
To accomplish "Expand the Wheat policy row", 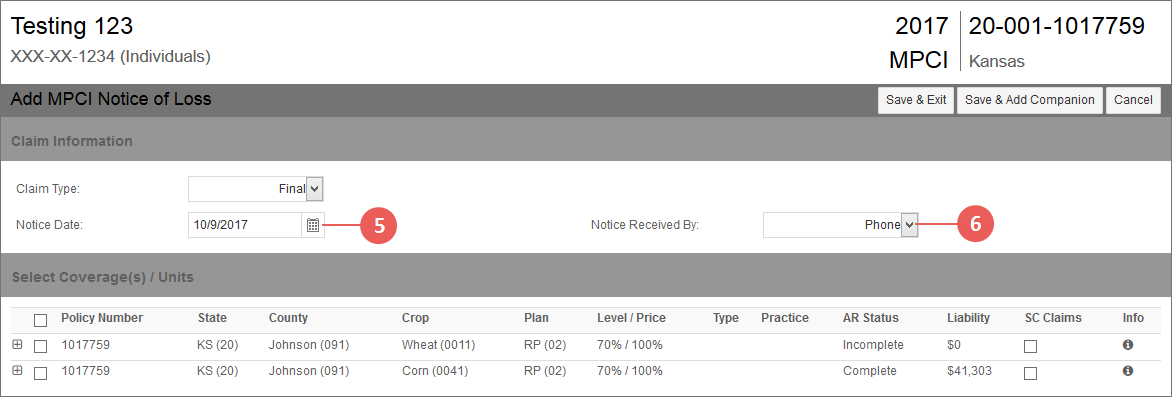I will [x=17, y=345].
